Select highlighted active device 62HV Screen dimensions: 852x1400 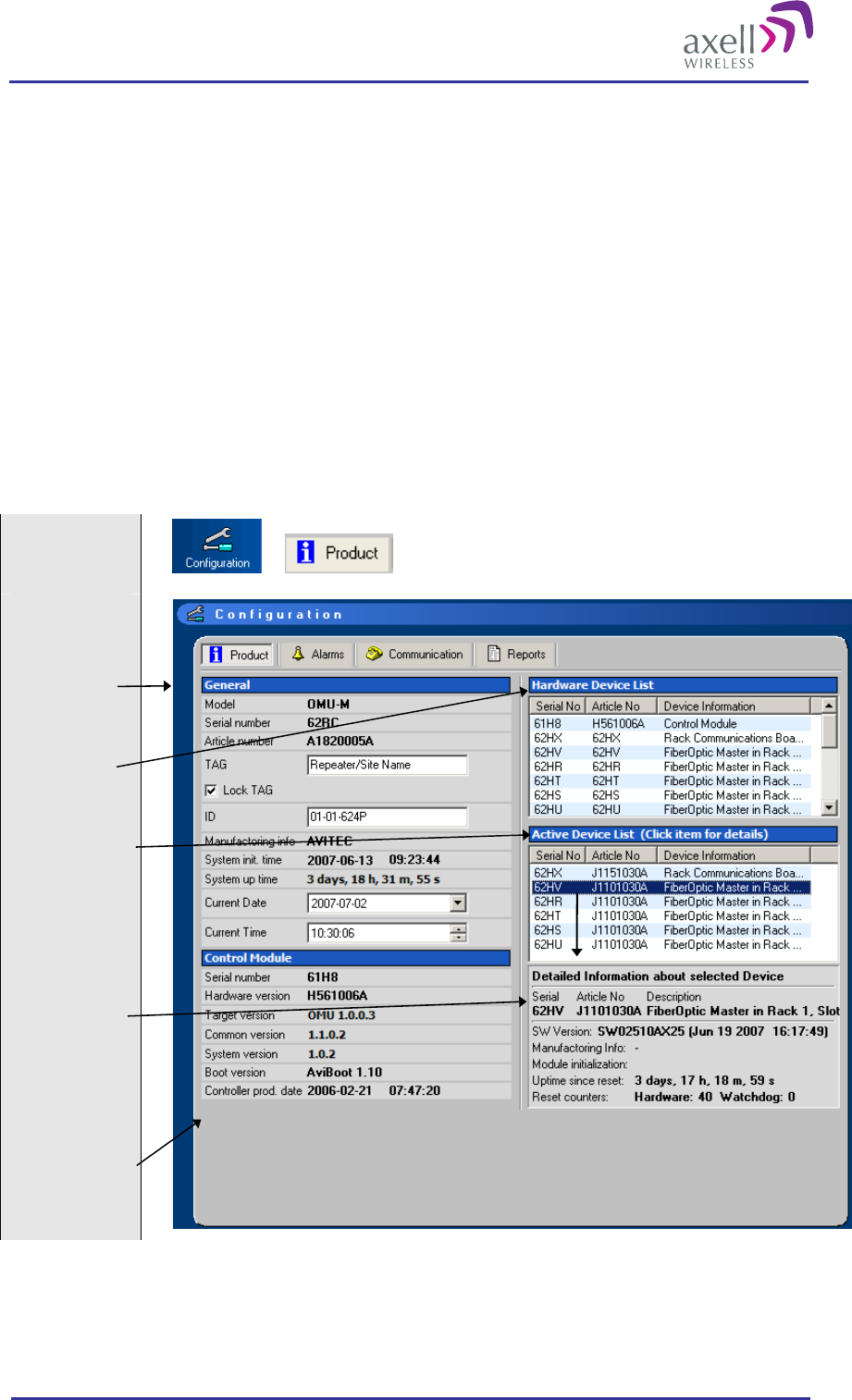point(670,888)
